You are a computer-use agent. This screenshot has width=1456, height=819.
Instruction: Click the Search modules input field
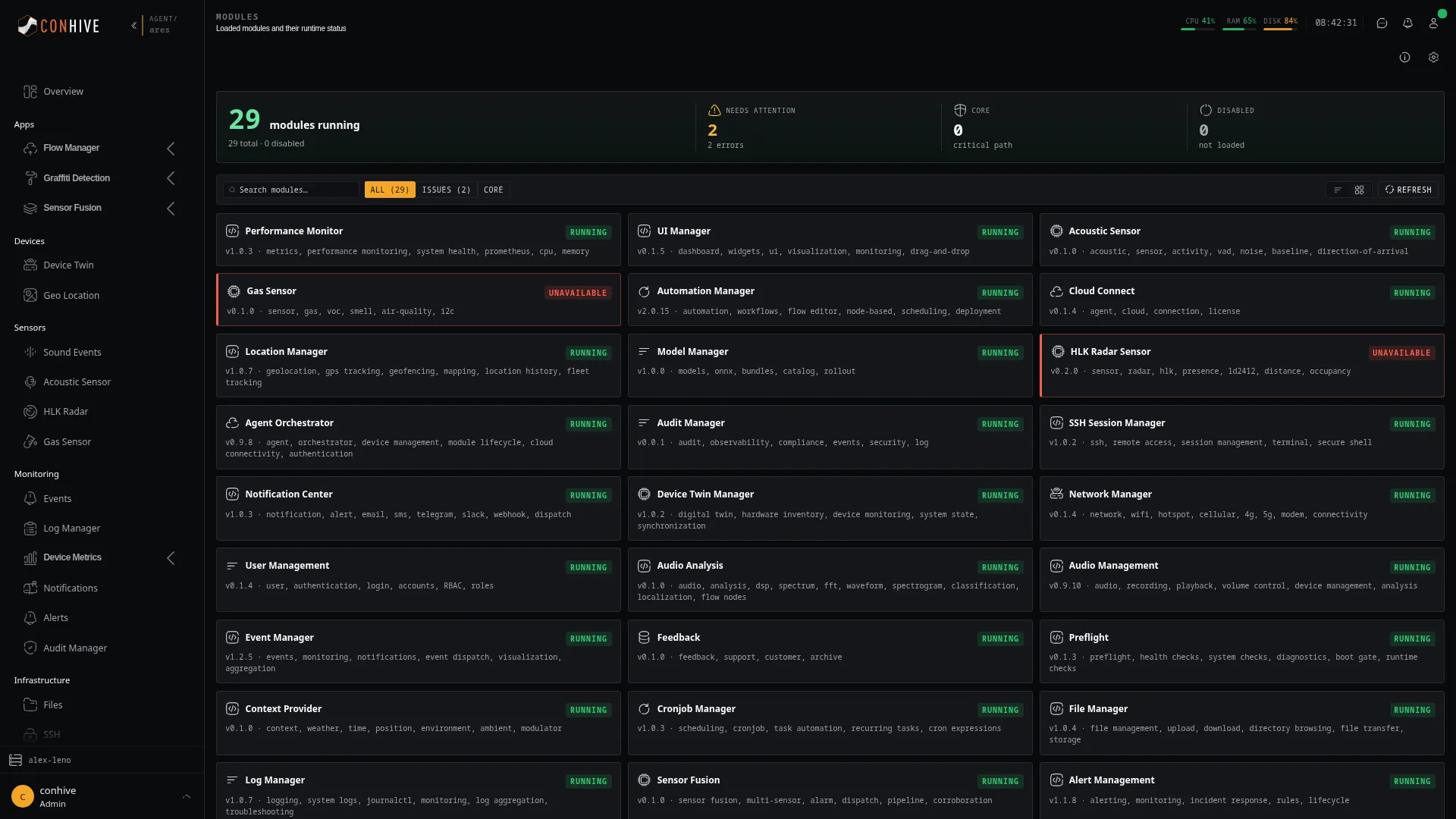tap(291, 190)
